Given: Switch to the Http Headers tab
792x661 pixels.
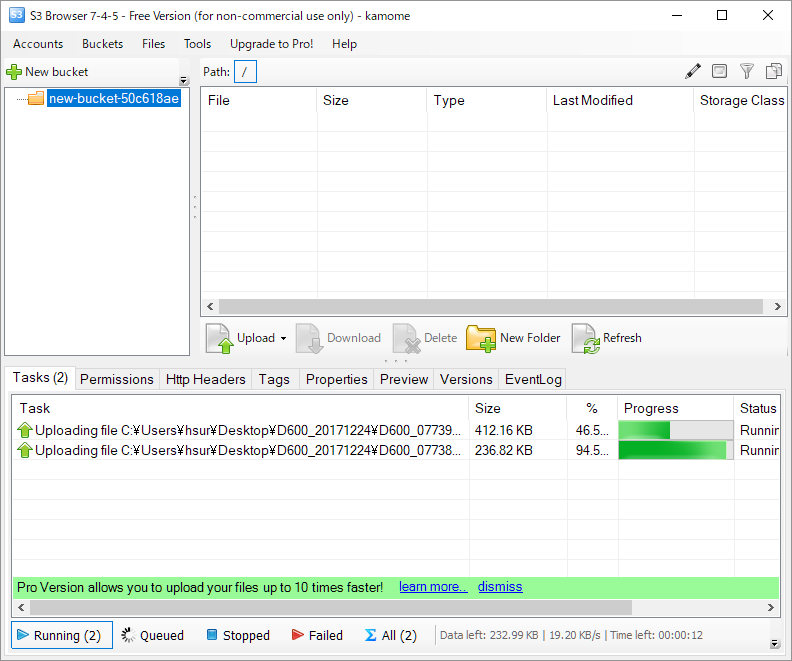Looking at the screenshot, I should coord(206,379).
